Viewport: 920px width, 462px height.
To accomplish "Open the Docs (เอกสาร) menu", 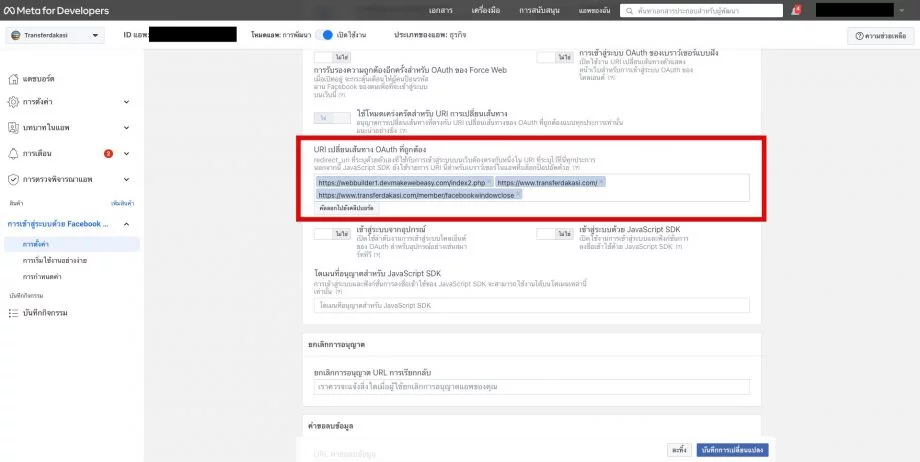I will tap(441, 11).
